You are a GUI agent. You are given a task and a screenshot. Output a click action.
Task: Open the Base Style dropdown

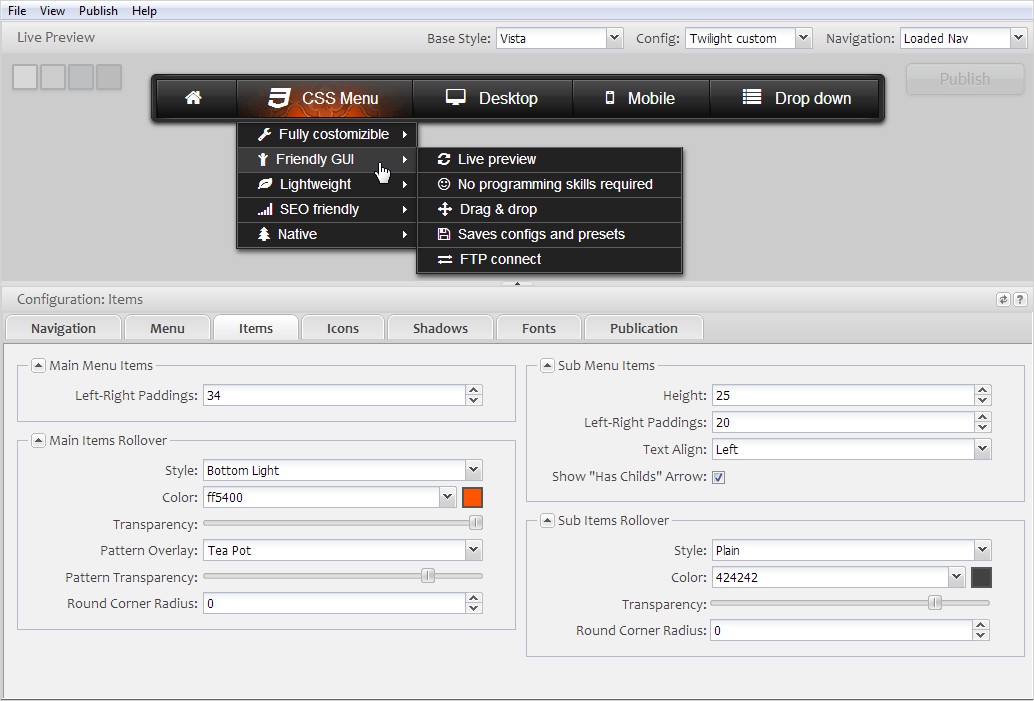point(614,38)
